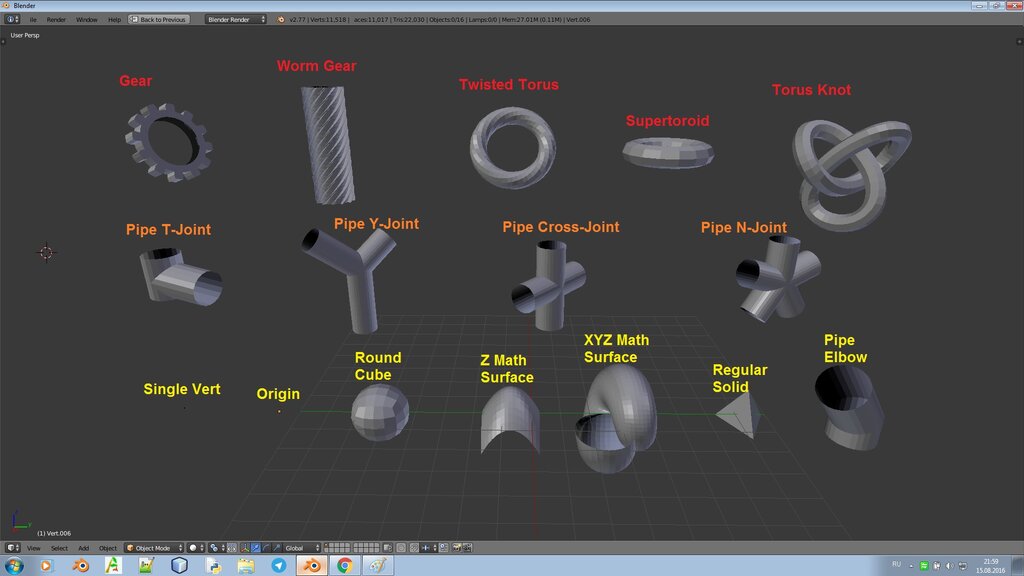Open the Info editor type selector icon
This screenshot has height=576, width=1024.
12,20
